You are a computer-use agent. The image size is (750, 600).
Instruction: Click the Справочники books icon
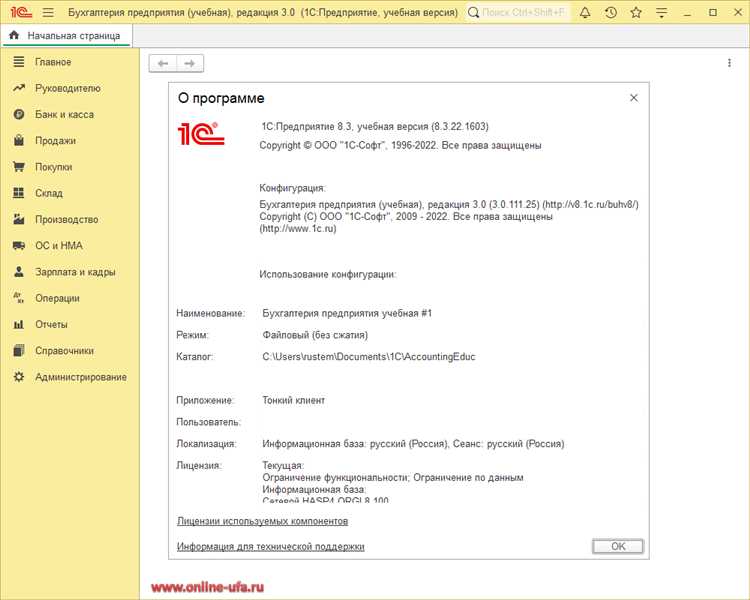click(x=19, y=350)
